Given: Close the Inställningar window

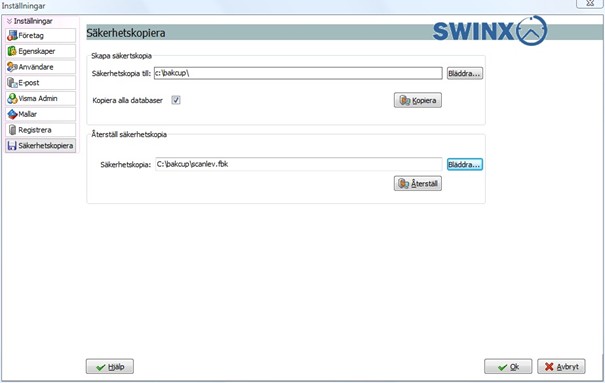Looking at the screenshot, I should click(590, 3).
